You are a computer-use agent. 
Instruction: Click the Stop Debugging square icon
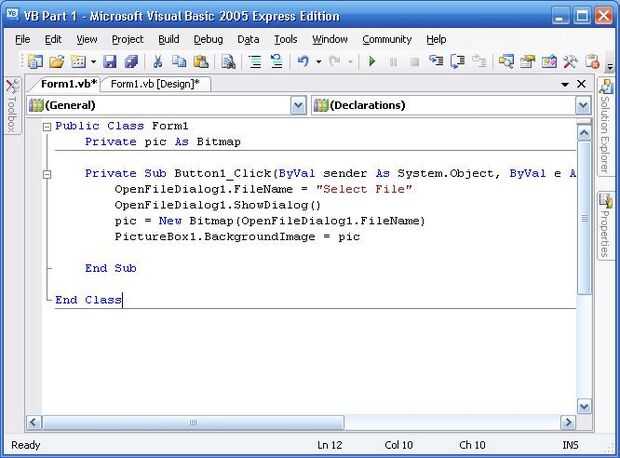point(414,62)
